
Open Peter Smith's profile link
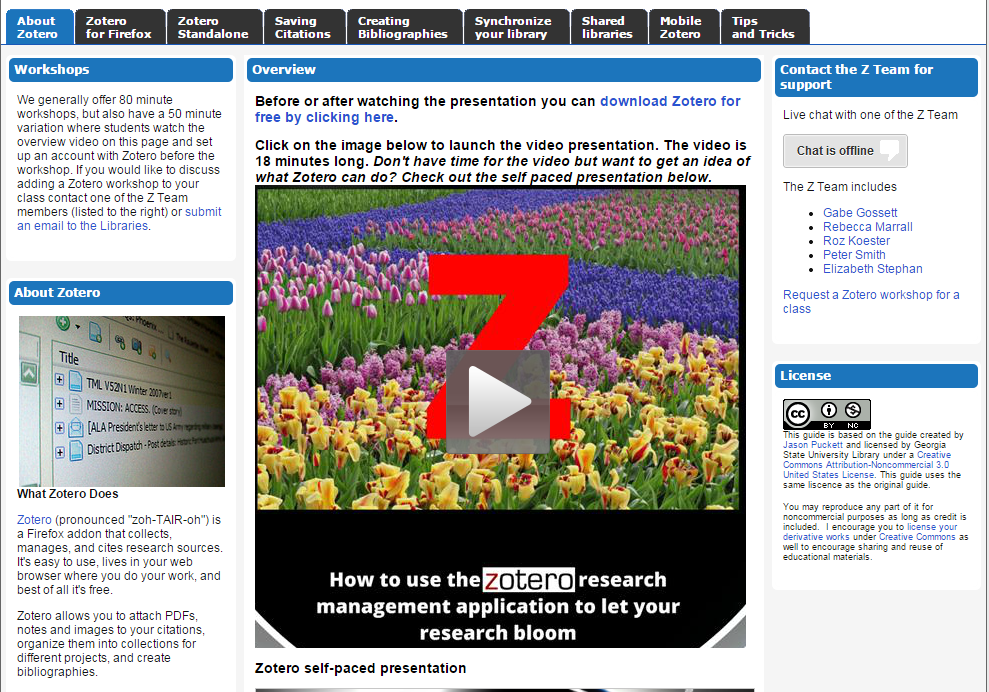pos(854,254)
